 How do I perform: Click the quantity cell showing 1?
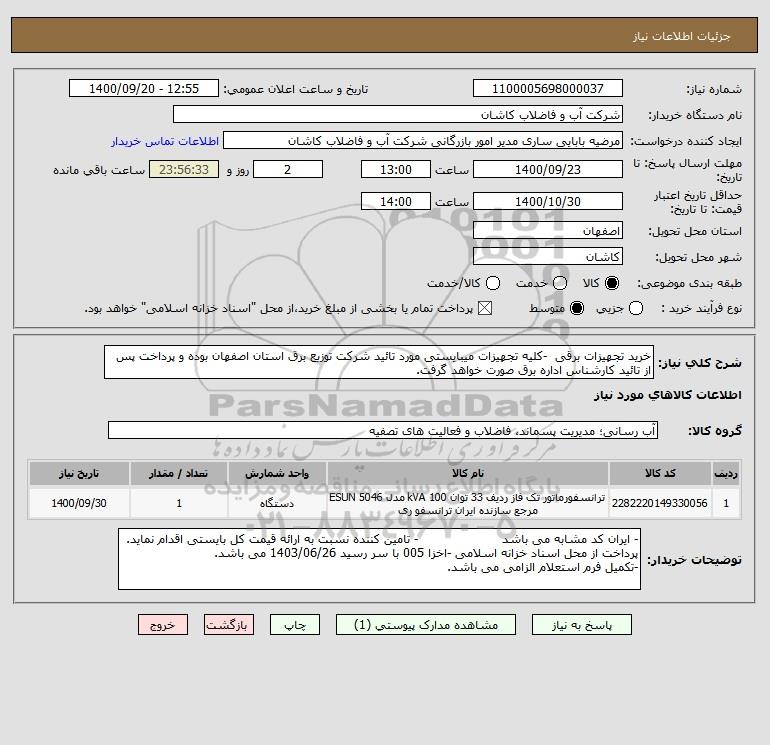(x=179, y=503)
